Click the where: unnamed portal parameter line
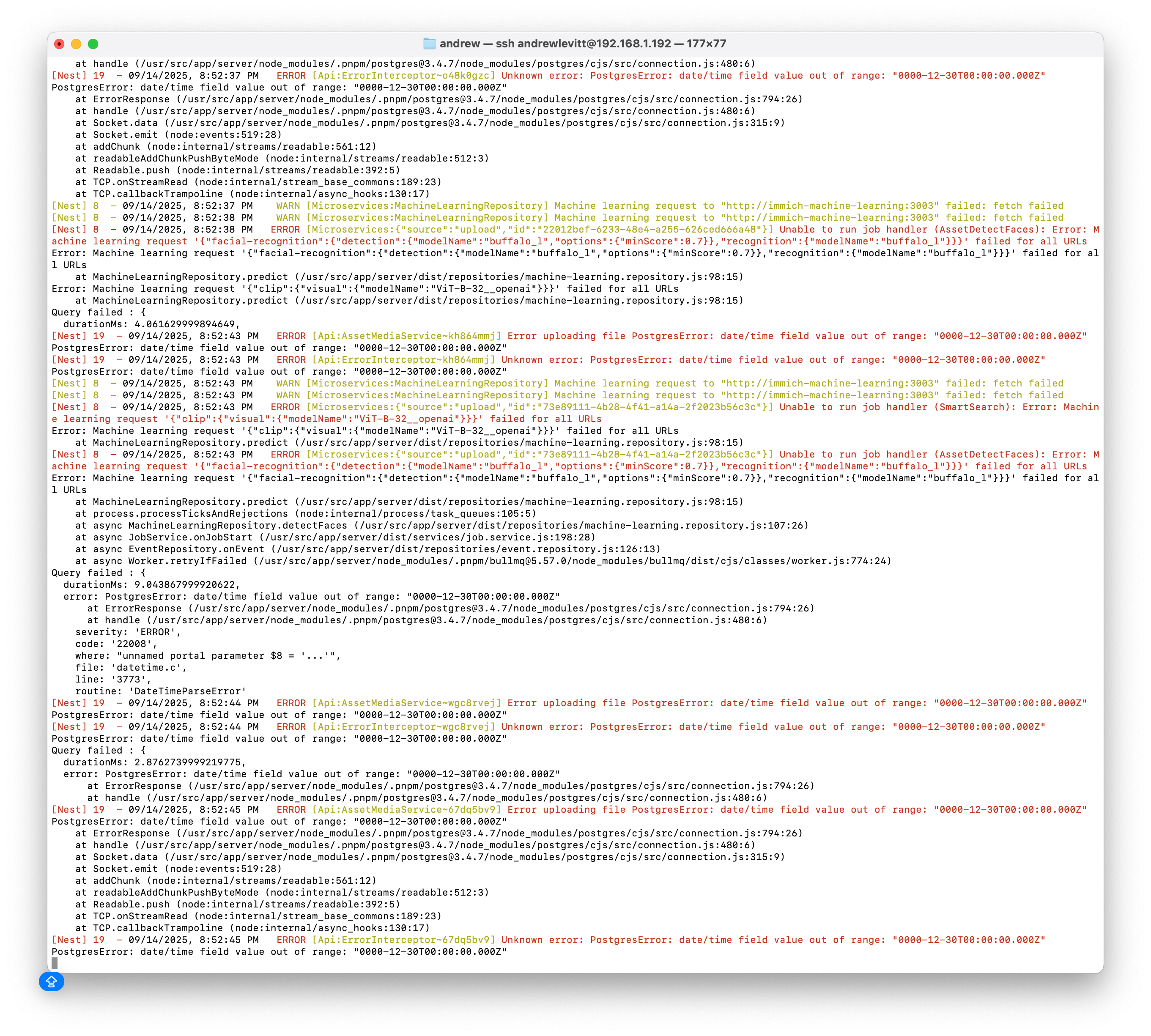Image resolution: width=1151 pixels, height=1036 pixels. tap(208, 656)
